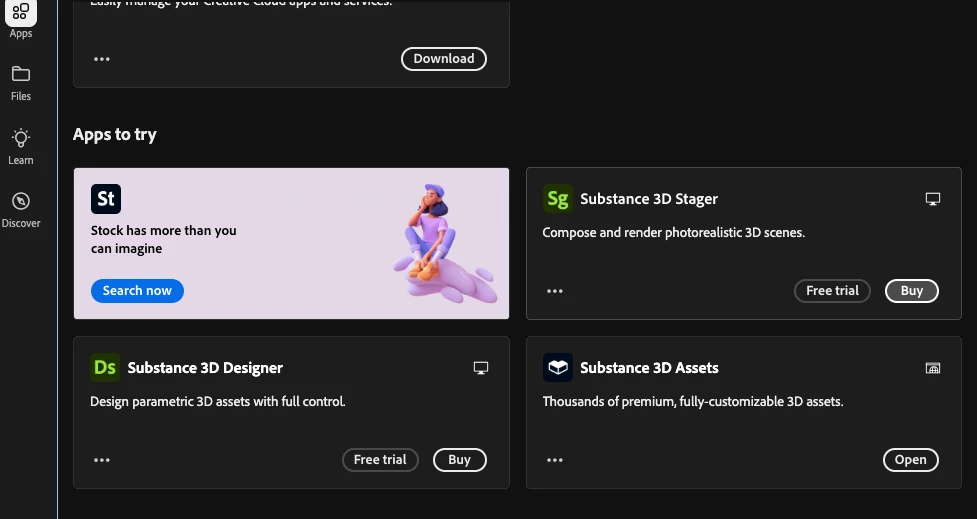The height and width of the screenshot is (519, 977).
Task: Start Free trial of Substance 3D Stager
Action: coord(832,291)
